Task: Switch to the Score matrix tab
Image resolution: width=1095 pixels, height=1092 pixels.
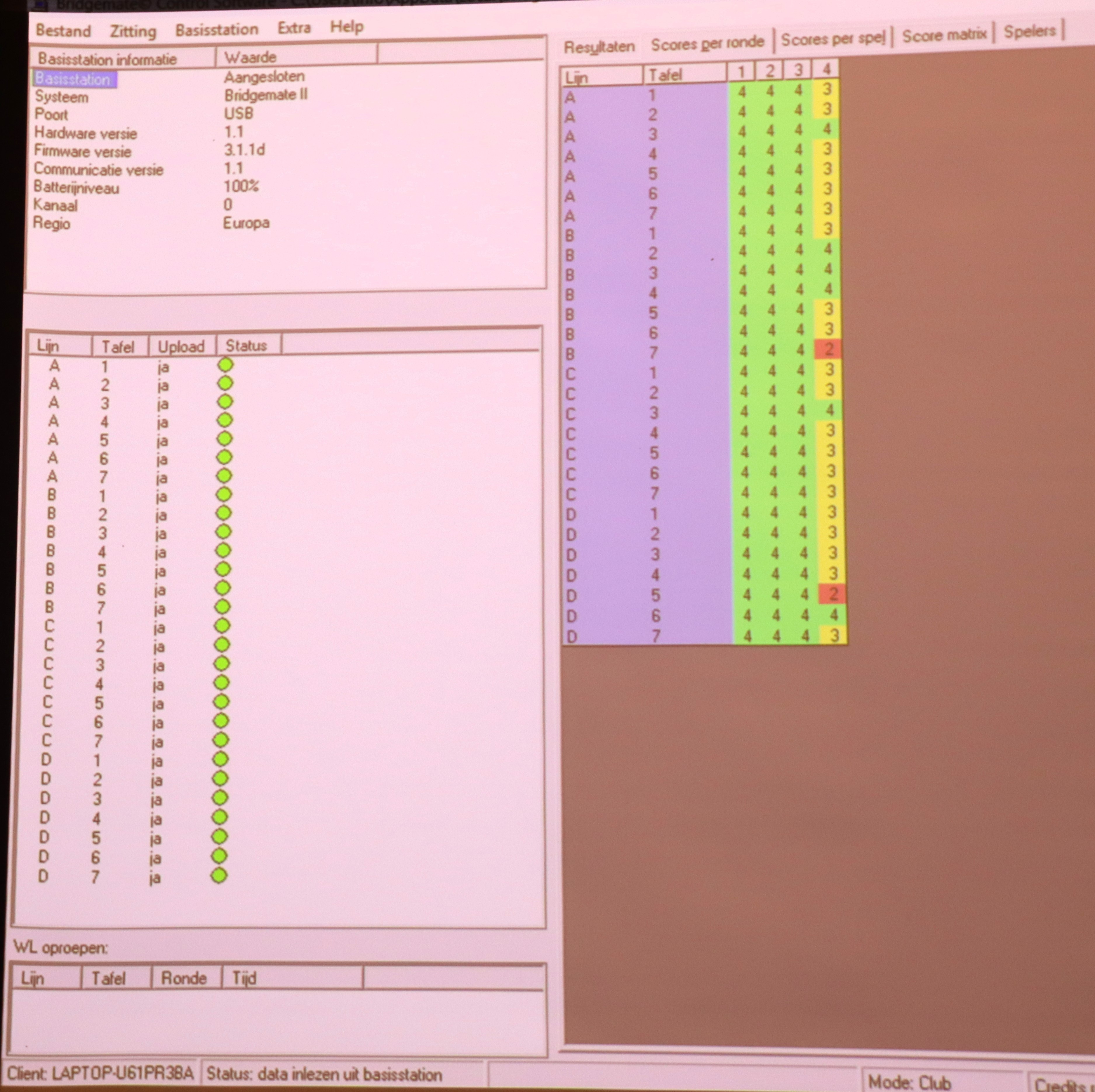Action: 944,35
